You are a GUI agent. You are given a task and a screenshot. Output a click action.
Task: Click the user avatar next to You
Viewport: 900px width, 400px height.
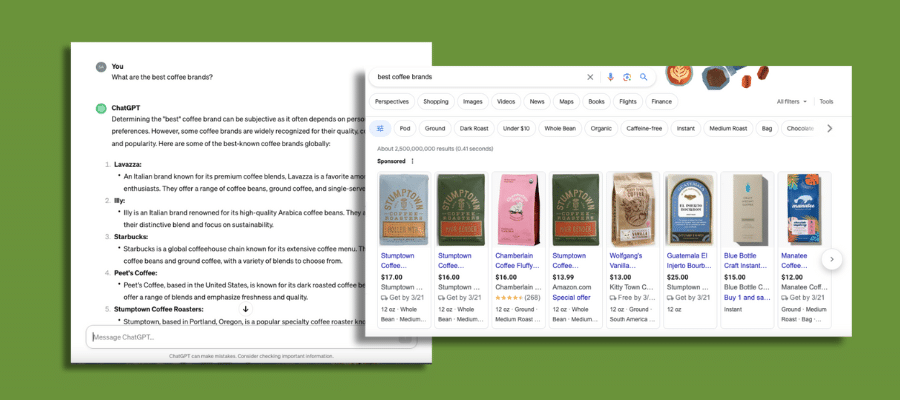click(101, 67)
